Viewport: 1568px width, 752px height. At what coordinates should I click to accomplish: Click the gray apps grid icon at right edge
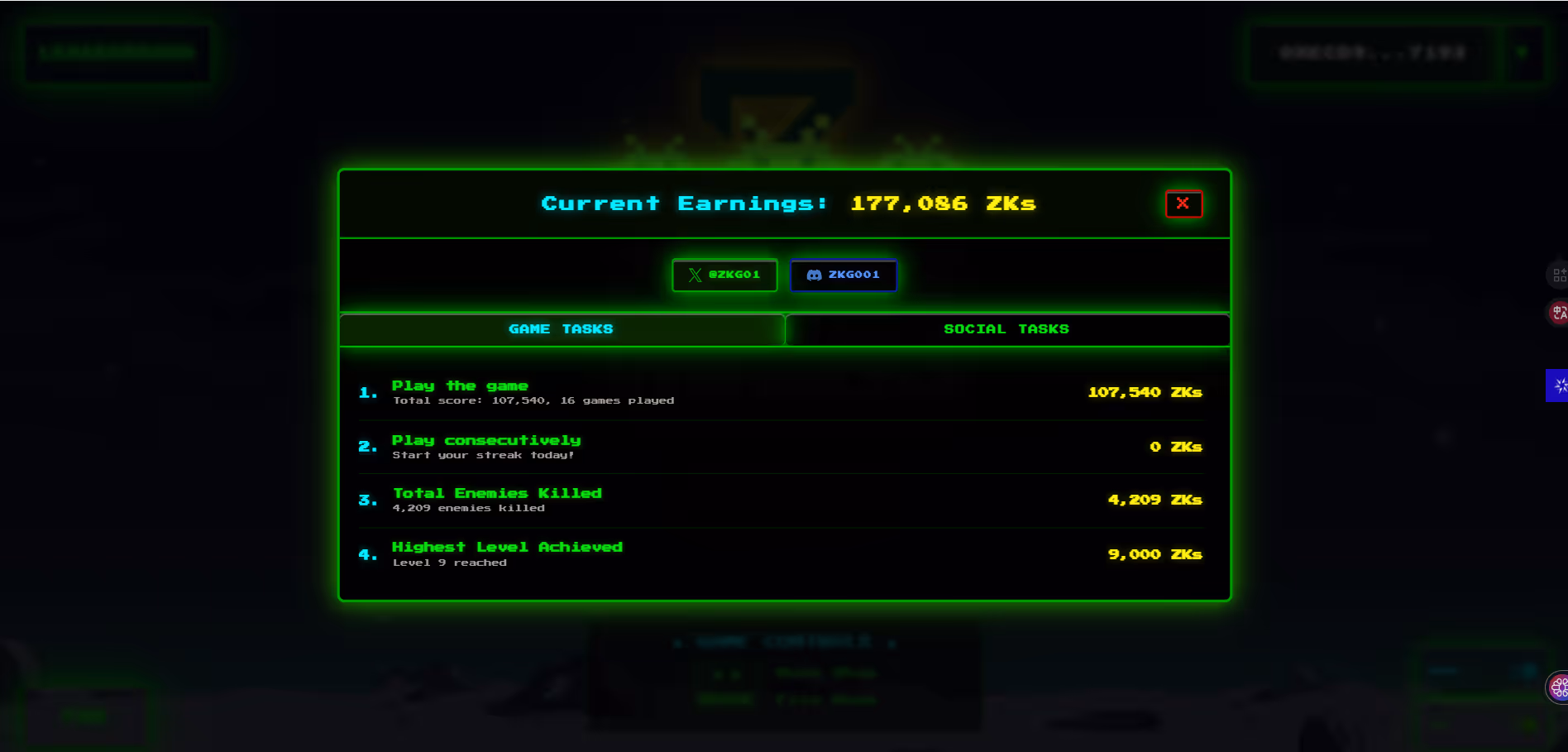tap(1558, 275)
